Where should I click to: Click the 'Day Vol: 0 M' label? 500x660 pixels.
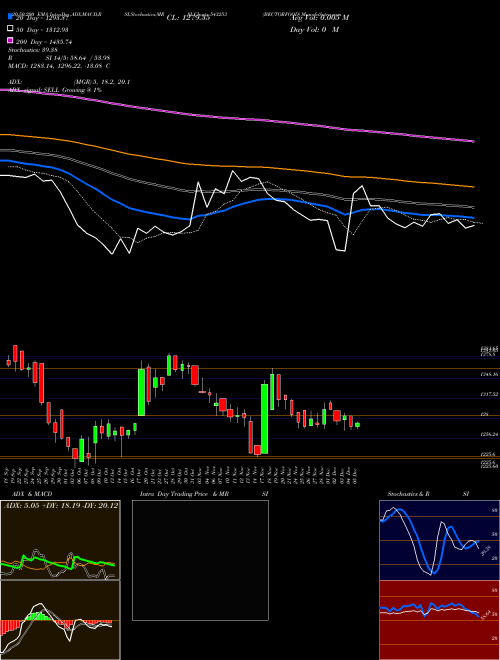[314, 29]
